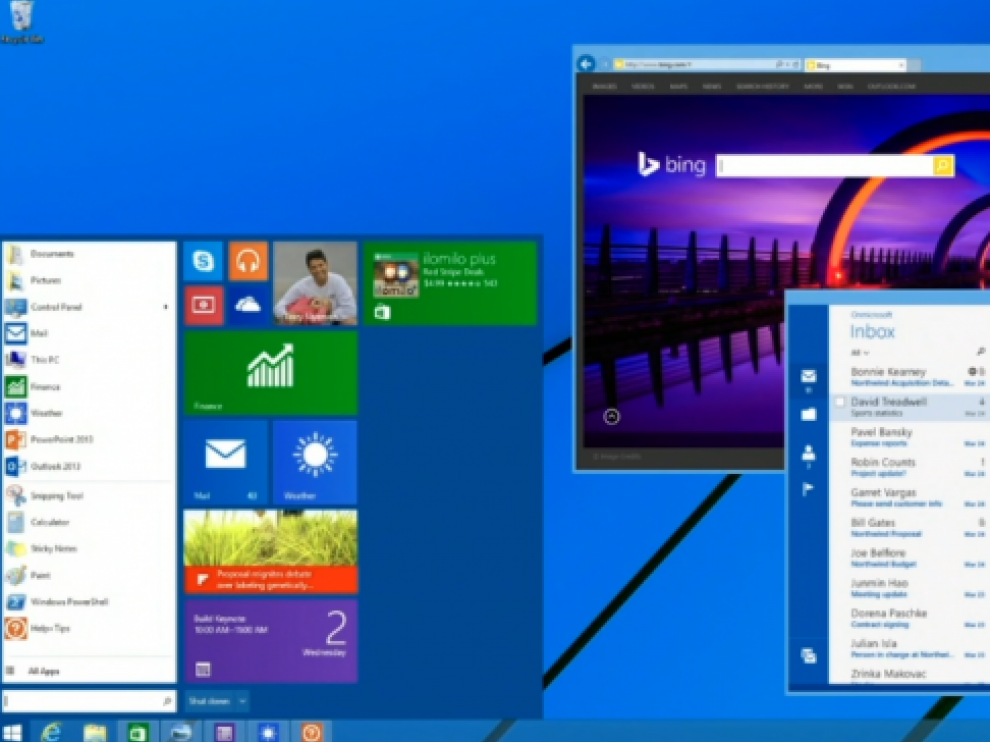The height and width of the screenshot is (742, 990).
Task: Open email from Pavel Bansky
Action: click(x=909, y=437)
